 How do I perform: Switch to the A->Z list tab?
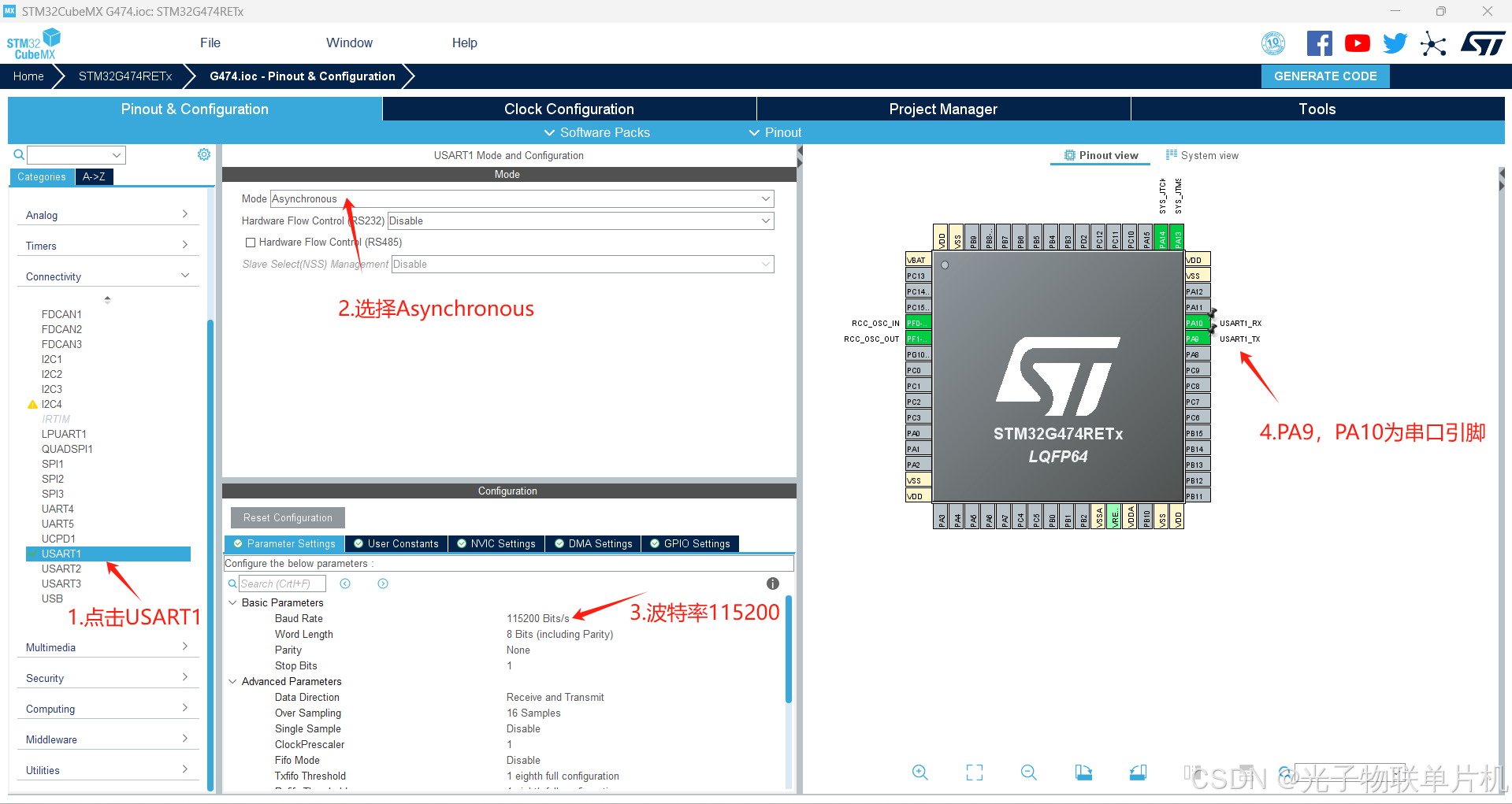tap(94, 176)
